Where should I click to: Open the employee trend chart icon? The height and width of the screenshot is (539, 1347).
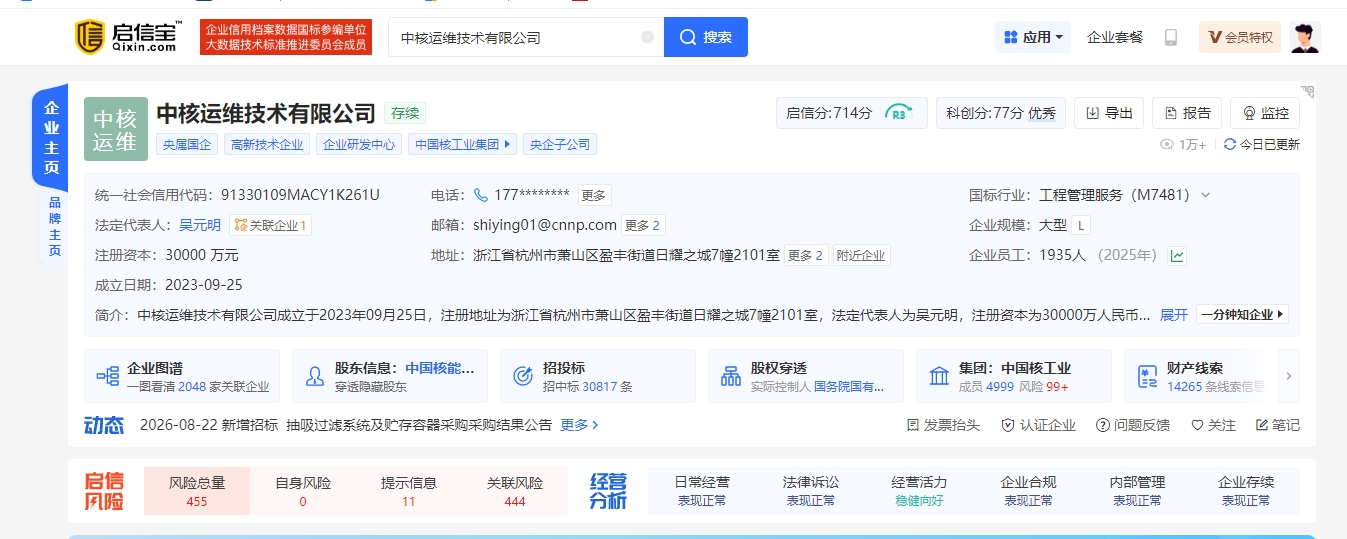1178,255
